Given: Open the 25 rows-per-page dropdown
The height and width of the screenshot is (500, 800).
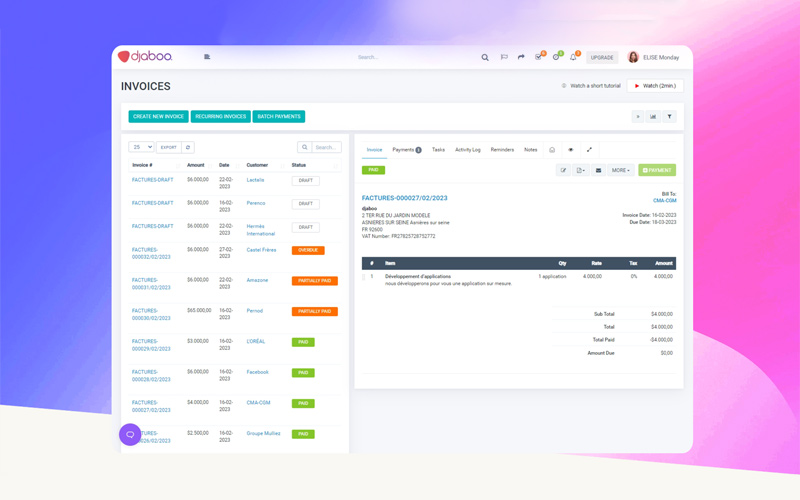Looking at the screenshot, I should pos(141,147).
